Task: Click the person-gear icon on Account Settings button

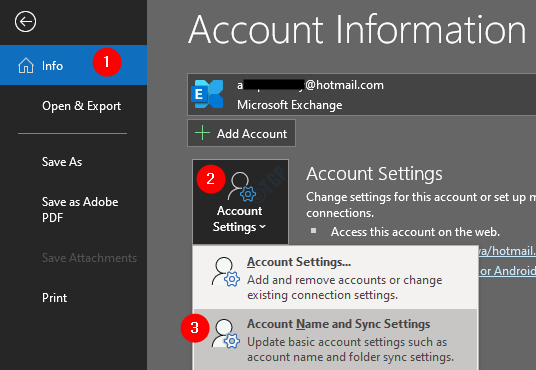Action: pyautogui.click(x=241, y=187)
